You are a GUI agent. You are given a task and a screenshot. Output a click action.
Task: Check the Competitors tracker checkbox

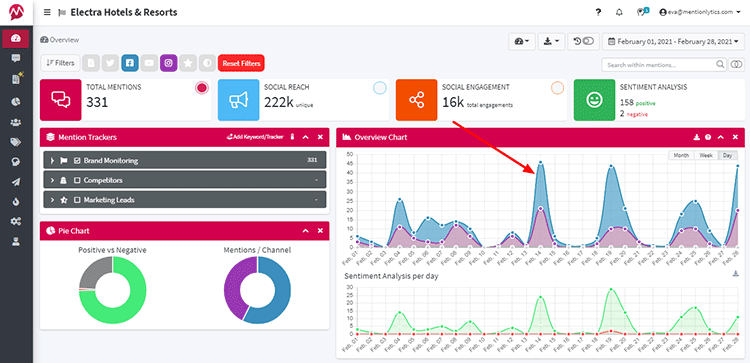(77, 180)
